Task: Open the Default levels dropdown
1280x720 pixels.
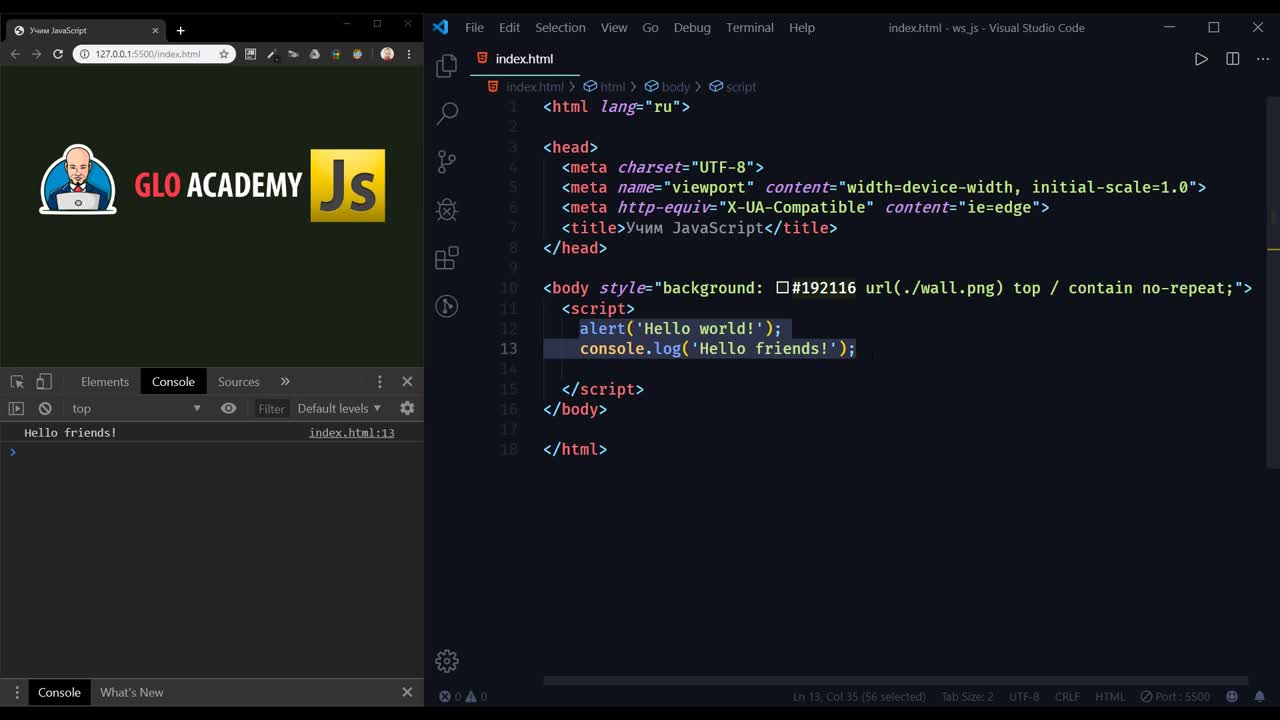Action: [339, 408]
